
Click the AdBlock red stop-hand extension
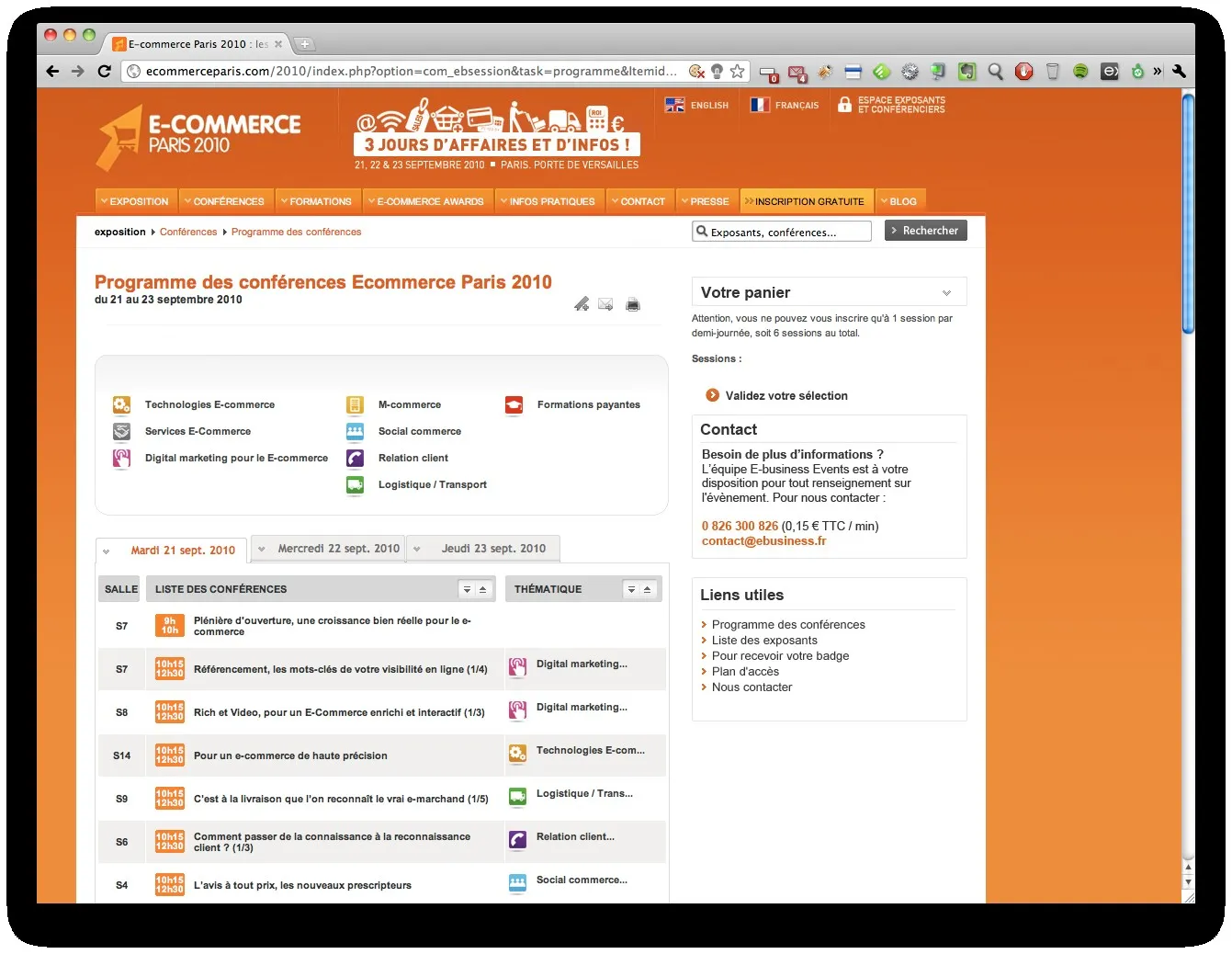[x=1023, y=71]
